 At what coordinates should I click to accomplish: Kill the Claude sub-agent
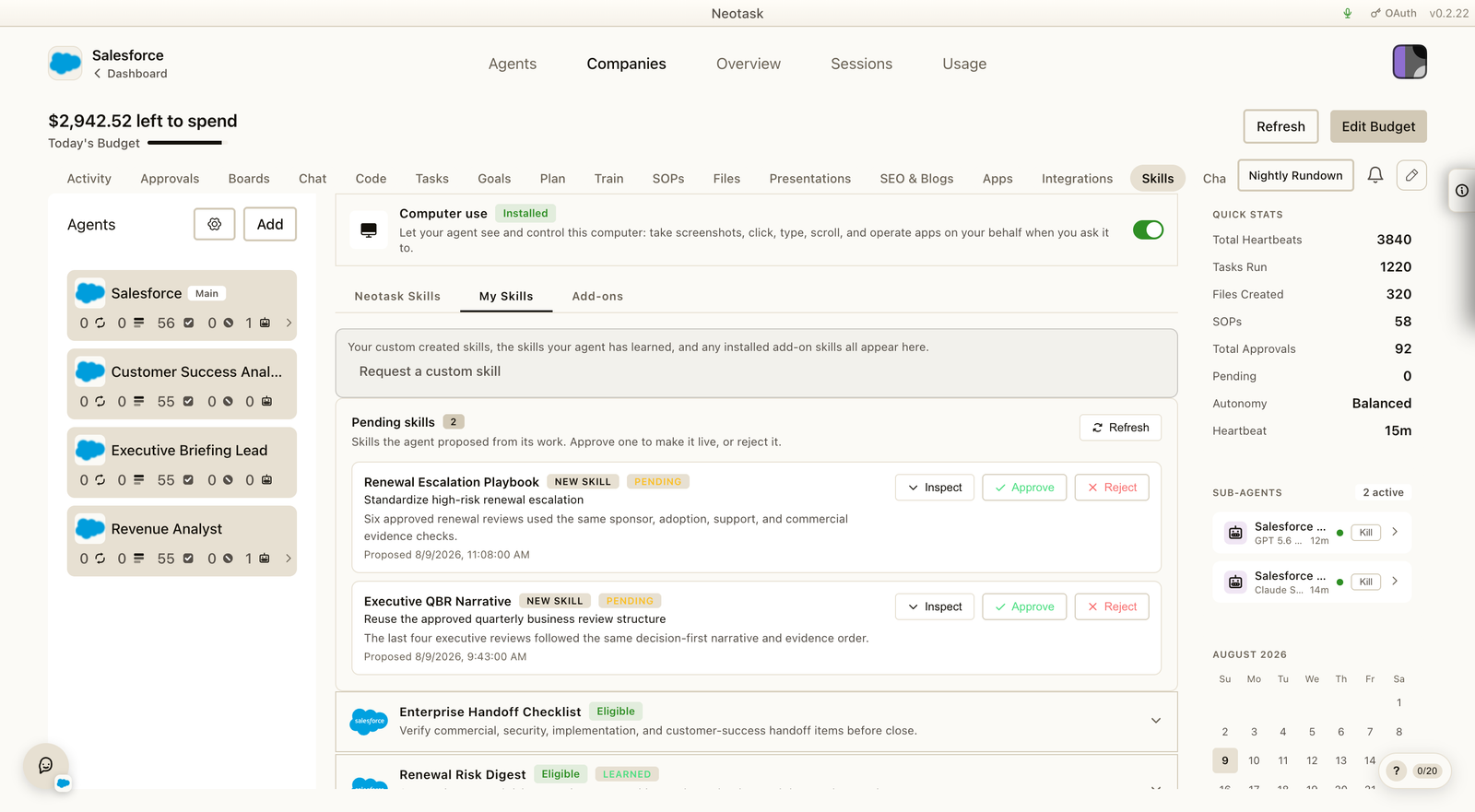[1366, 582]
